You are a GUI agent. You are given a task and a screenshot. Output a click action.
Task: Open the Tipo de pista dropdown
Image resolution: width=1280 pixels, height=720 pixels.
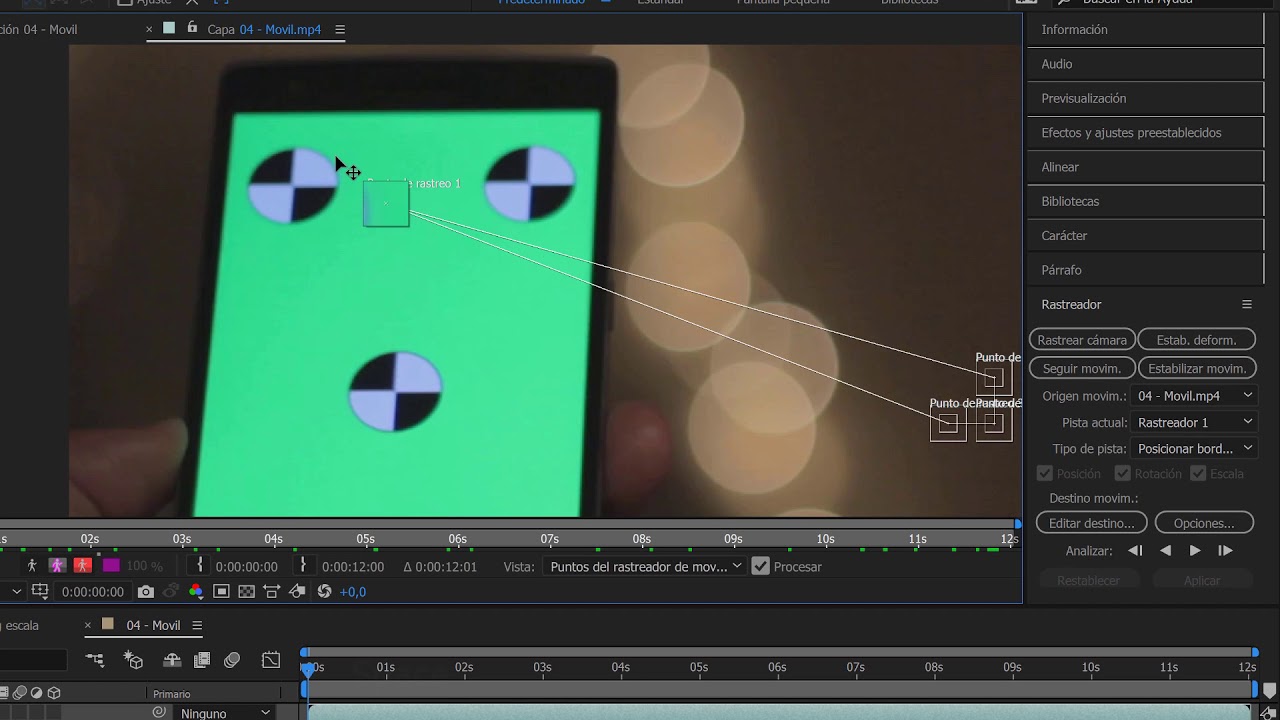(x=1194, y=449)
